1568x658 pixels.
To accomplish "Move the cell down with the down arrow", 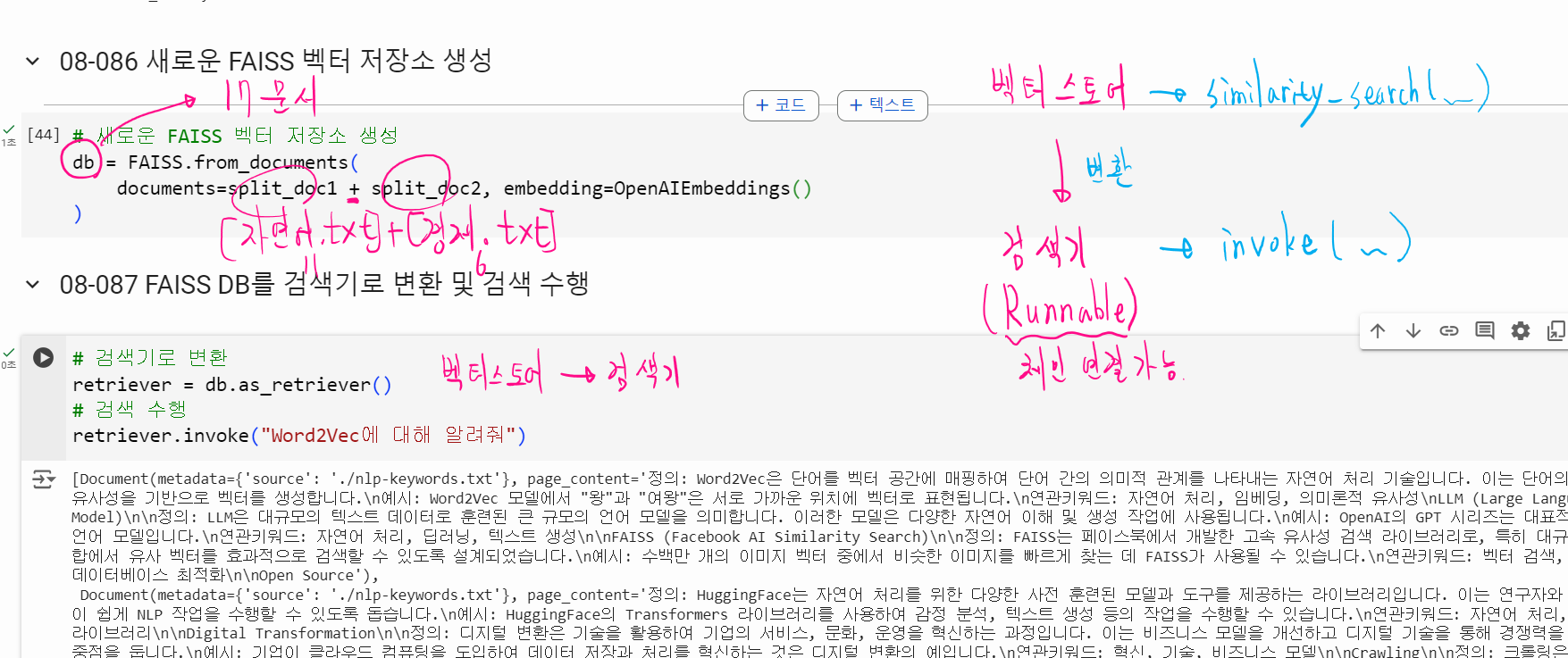I will 1413,331.
